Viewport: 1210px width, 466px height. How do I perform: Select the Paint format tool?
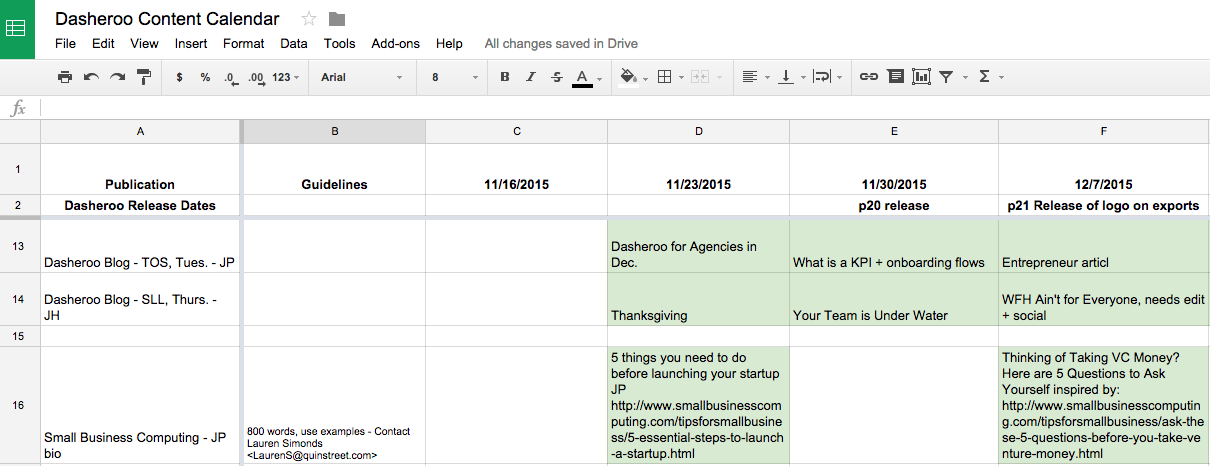[143, 77]
